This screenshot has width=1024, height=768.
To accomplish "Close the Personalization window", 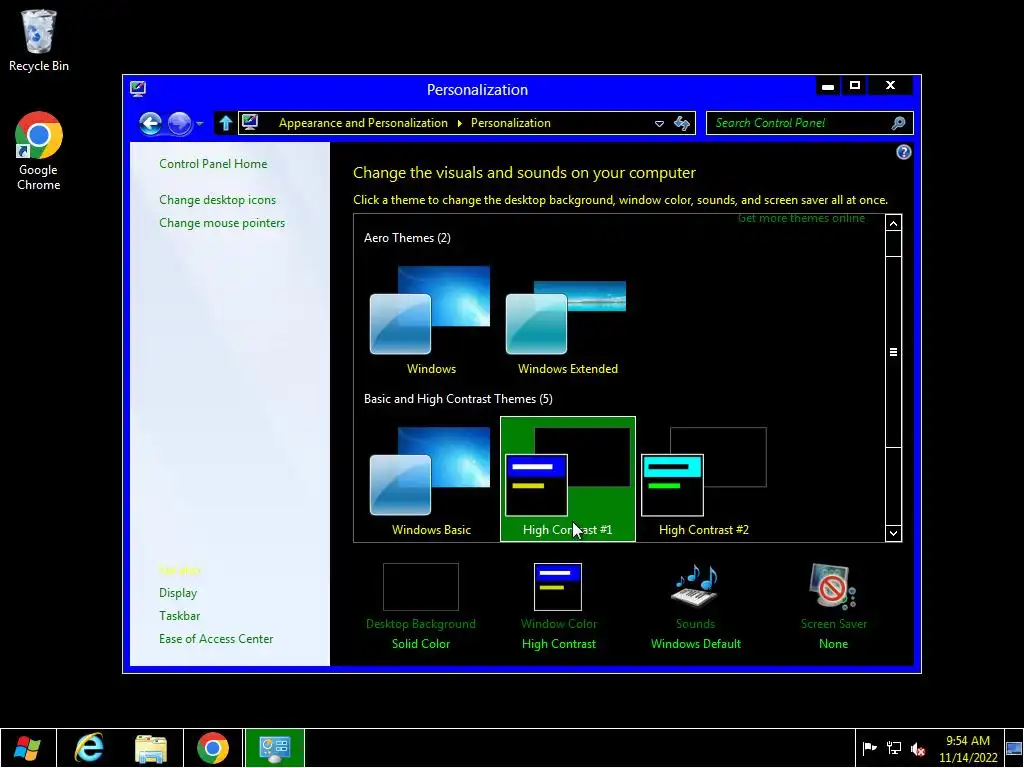I will 890,86.
